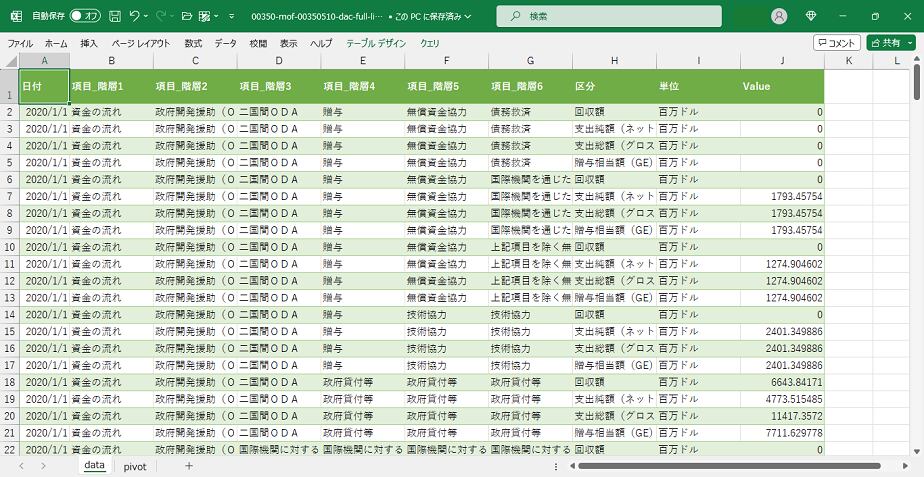
Task: Open the 挿入 ribbon tab
Action: click(89, 44)
